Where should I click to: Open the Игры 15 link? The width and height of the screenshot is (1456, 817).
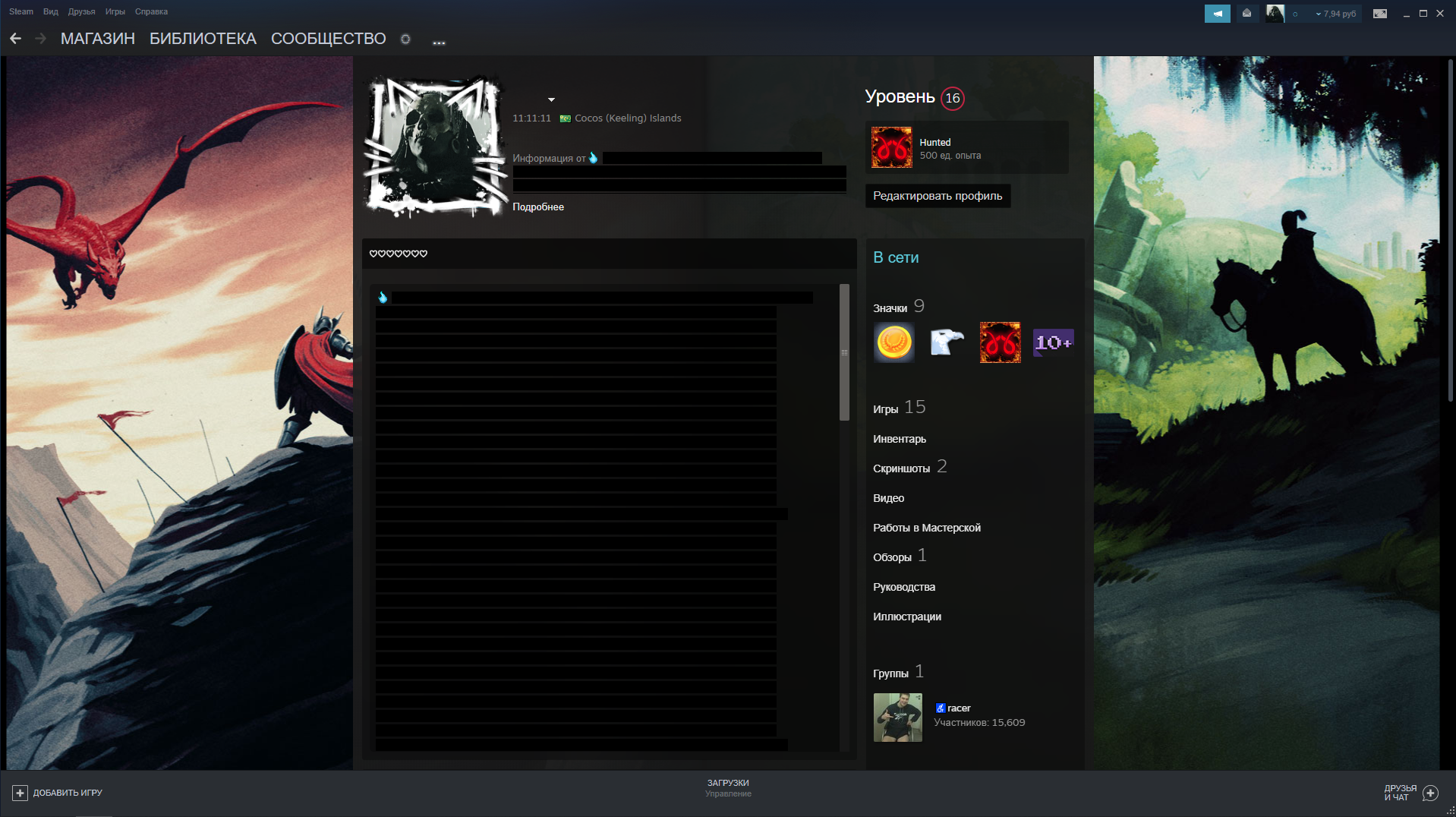click(x=900, y=408)
